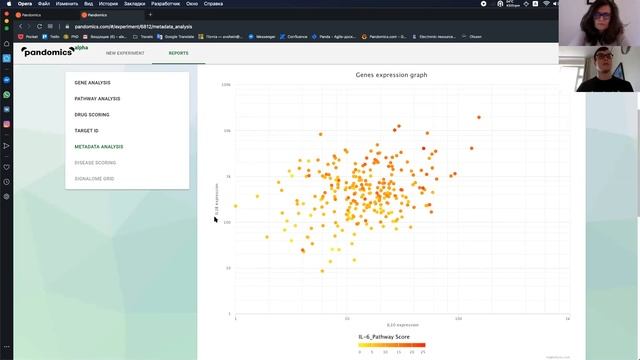This screenshot has width=640, height=360.
Task: Open History clock icon in sidebar
Action: point(7,182)
